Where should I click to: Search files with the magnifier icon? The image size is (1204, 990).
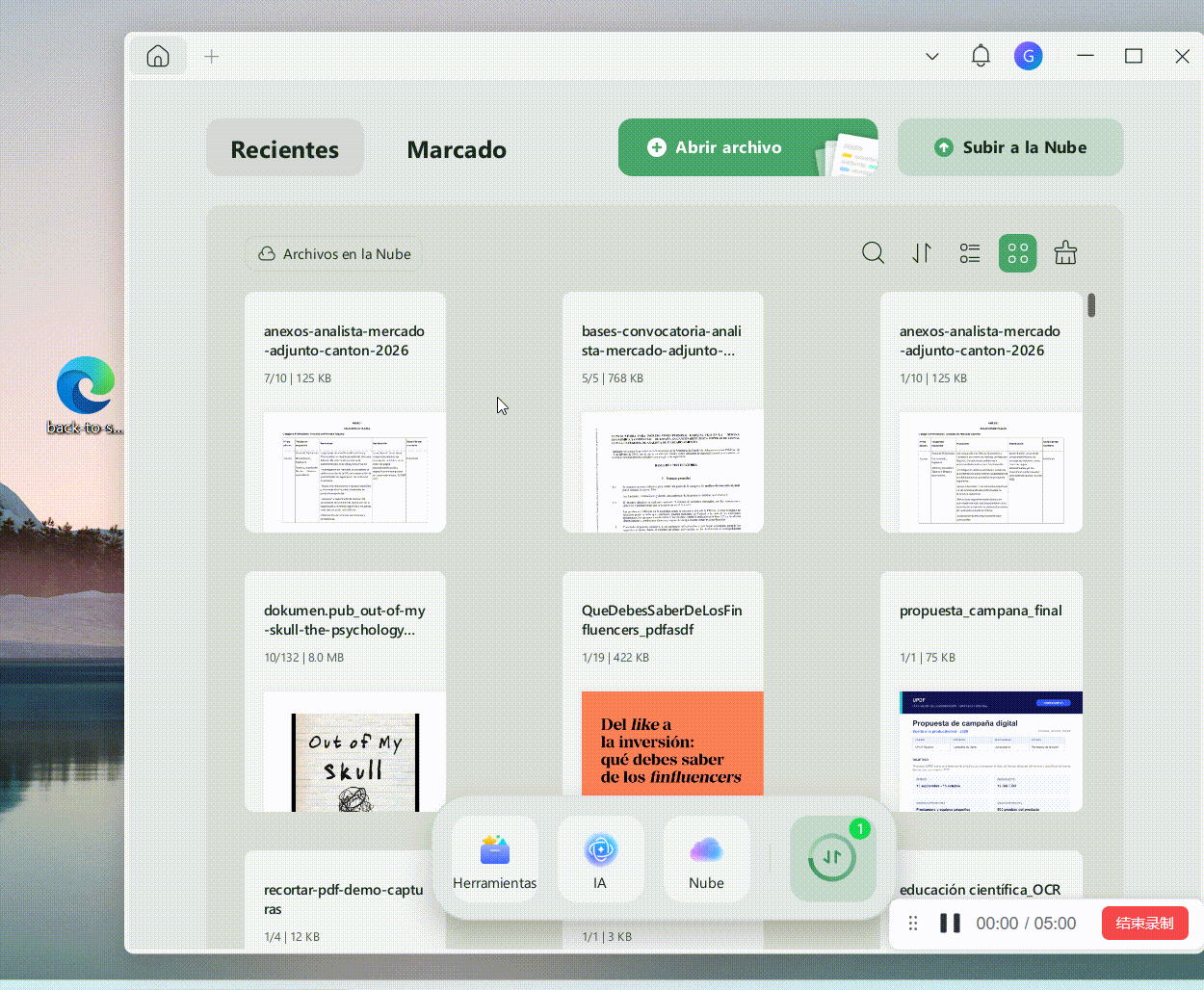(874, 253)
